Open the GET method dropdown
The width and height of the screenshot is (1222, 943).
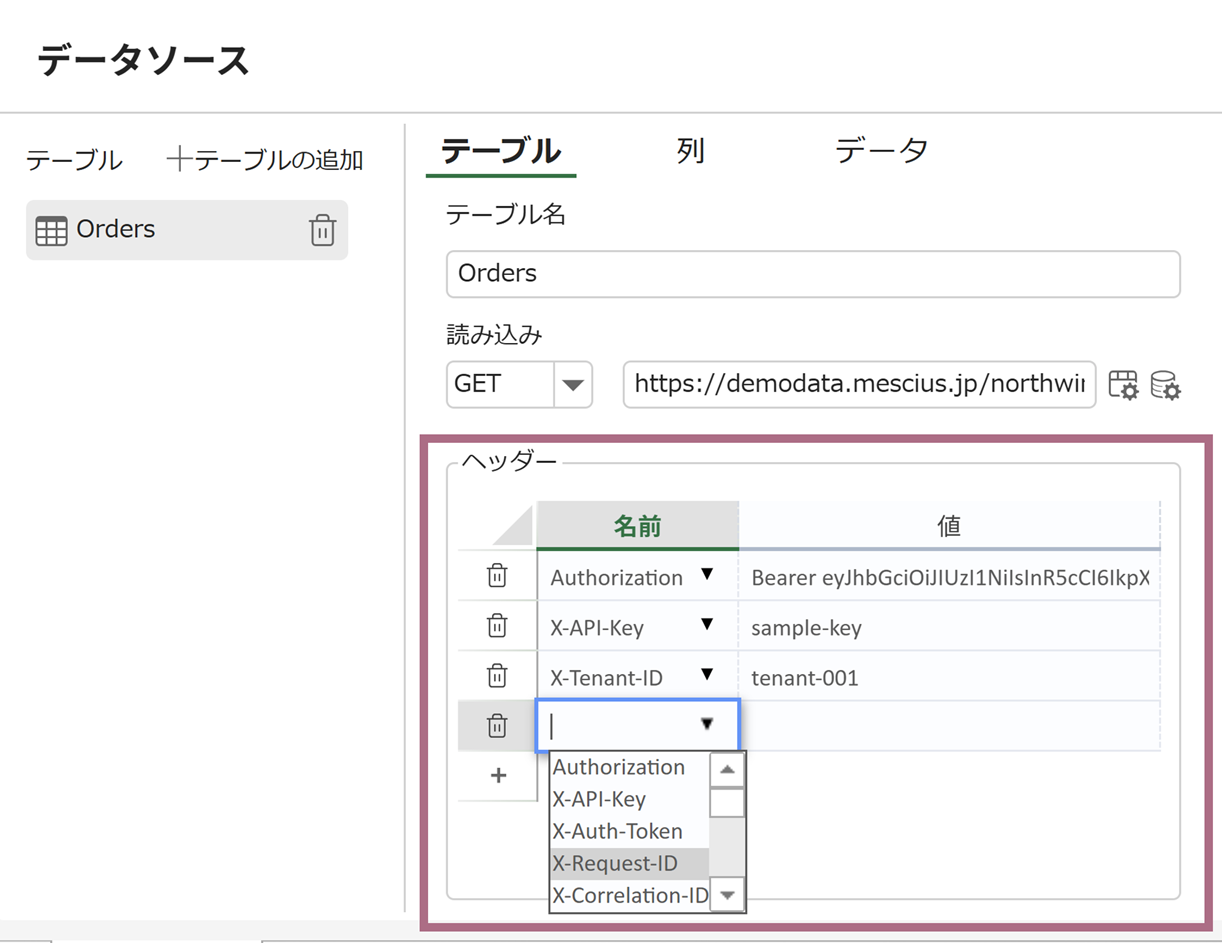(573, 385)
